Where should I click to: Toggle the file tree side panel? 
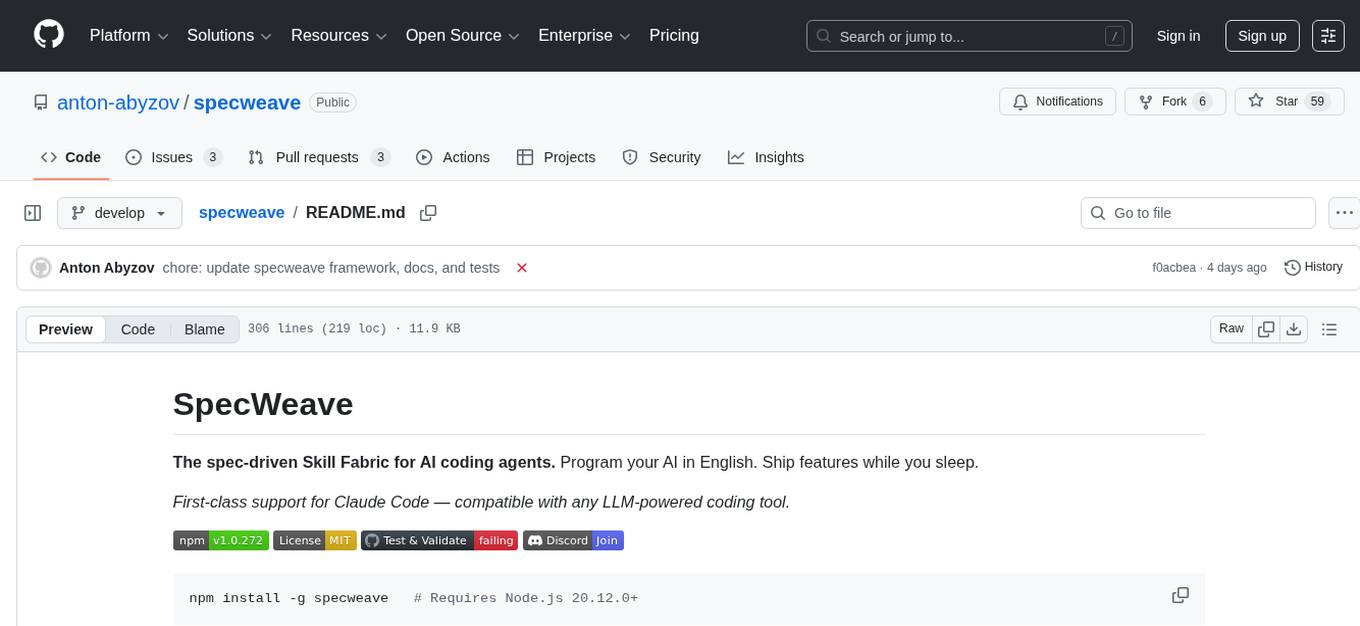(32, 212)
